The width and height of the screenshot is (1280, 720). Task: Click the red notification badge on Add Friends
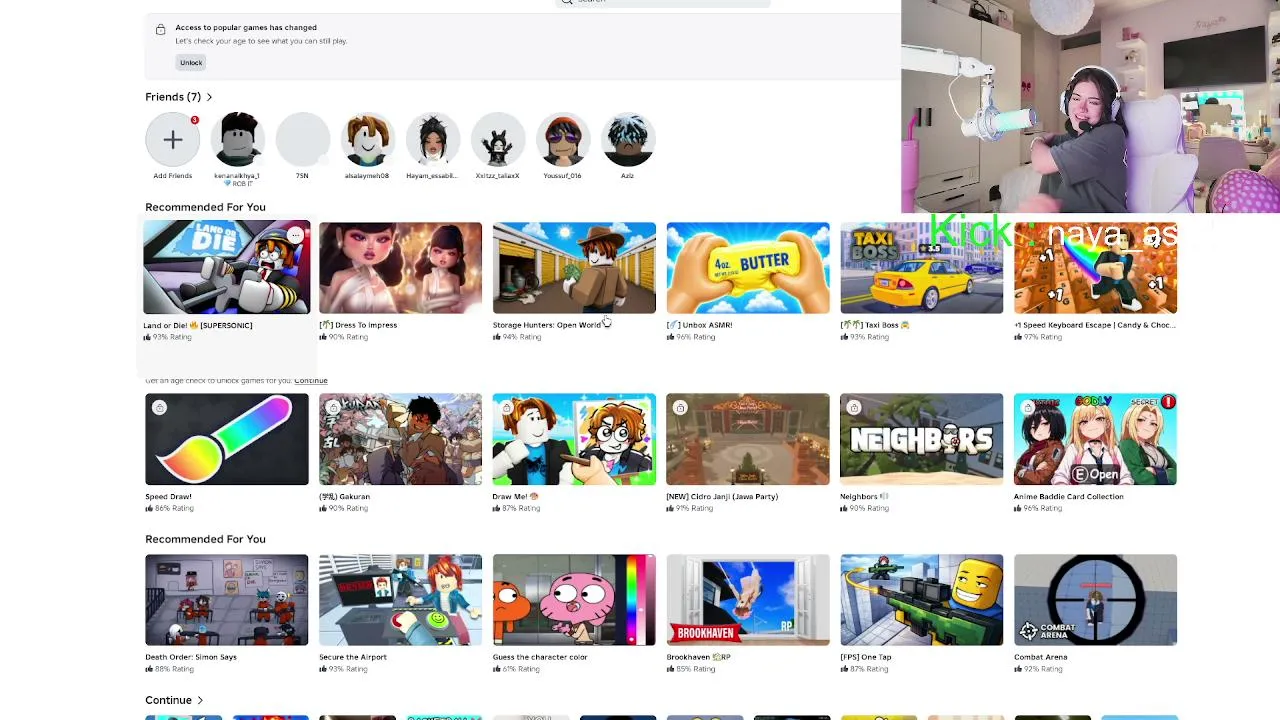point(194,120)
